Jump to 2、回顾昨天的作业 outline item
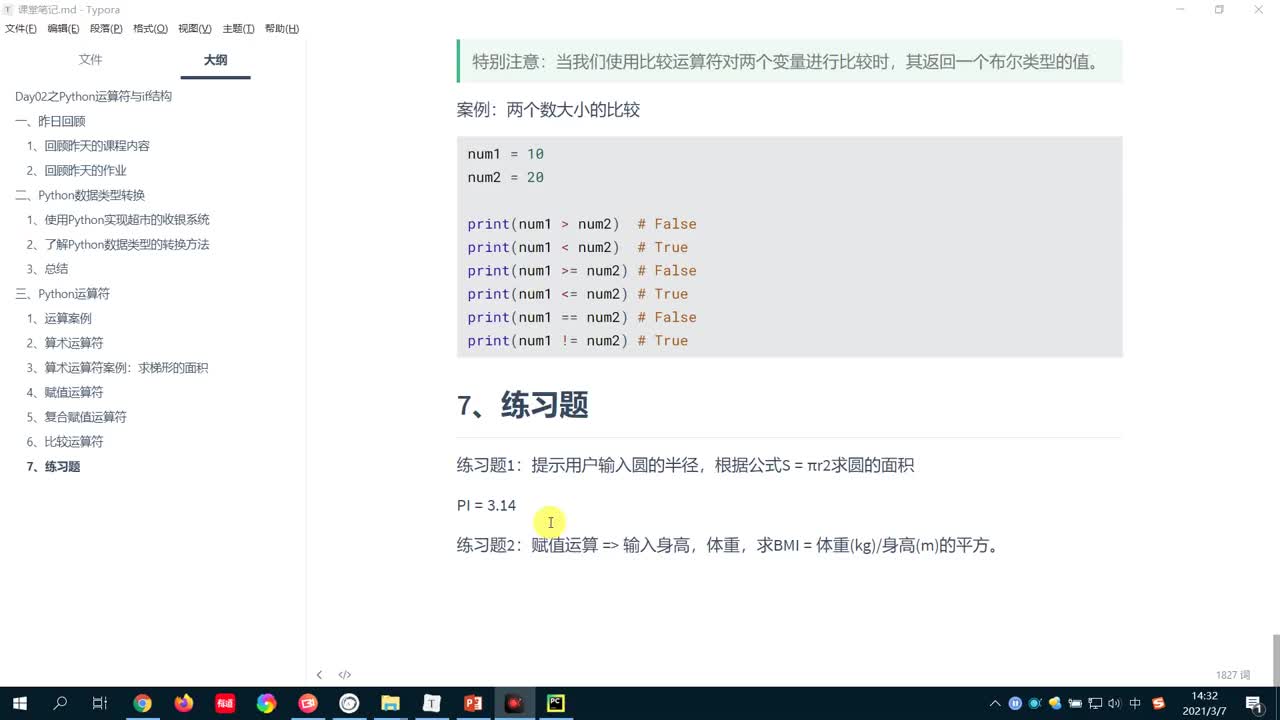1280x720 pixels. point(76,171)
